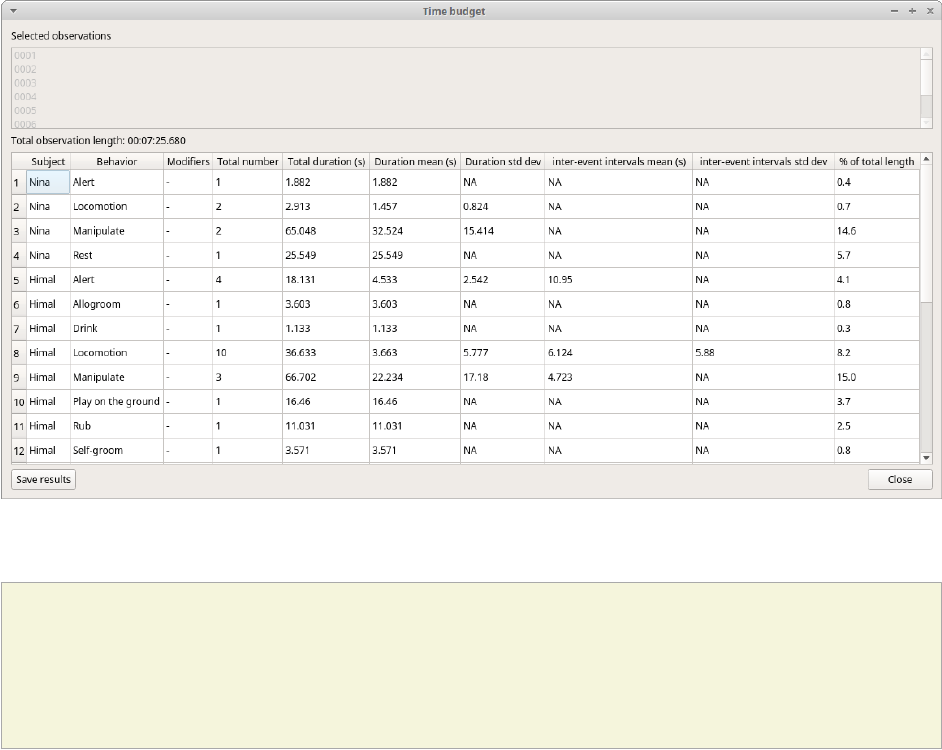Viewport: 942px width, 750px height.
Task: Select the Nina cell in row 1
Action: [x=47, y=182]
